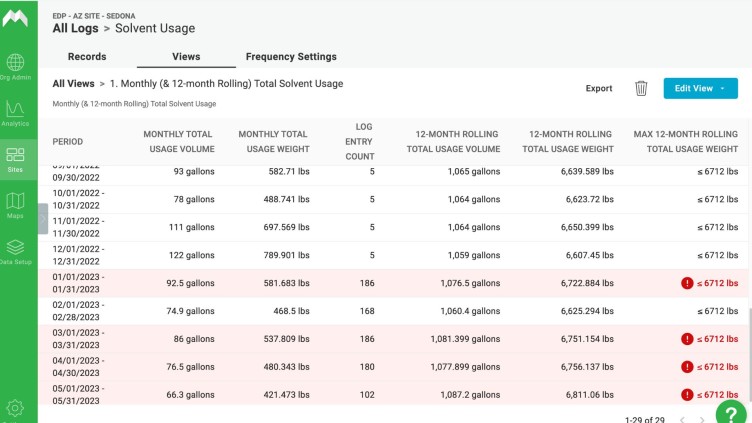This screenshot has height=423, width=752.
Task: Go to previous page arrow
Action: click(x=682, y=420)
